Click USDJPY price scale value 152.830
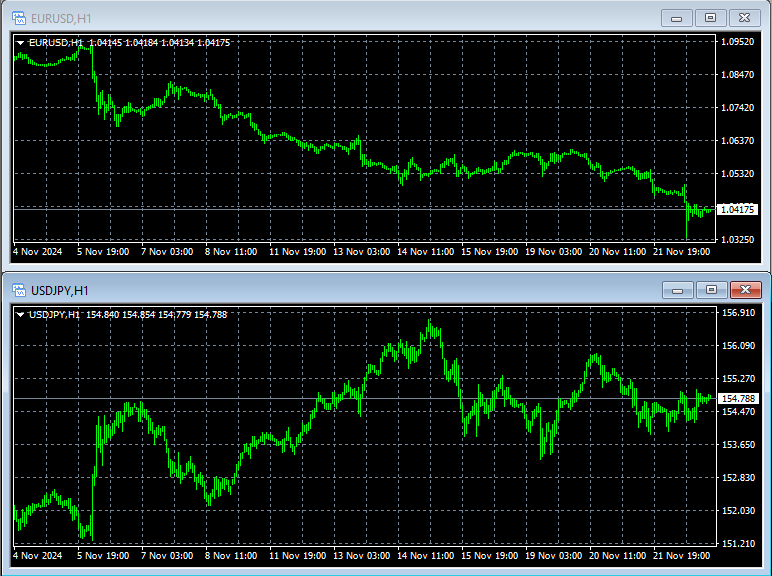The image size is (772, 576). 738,478
